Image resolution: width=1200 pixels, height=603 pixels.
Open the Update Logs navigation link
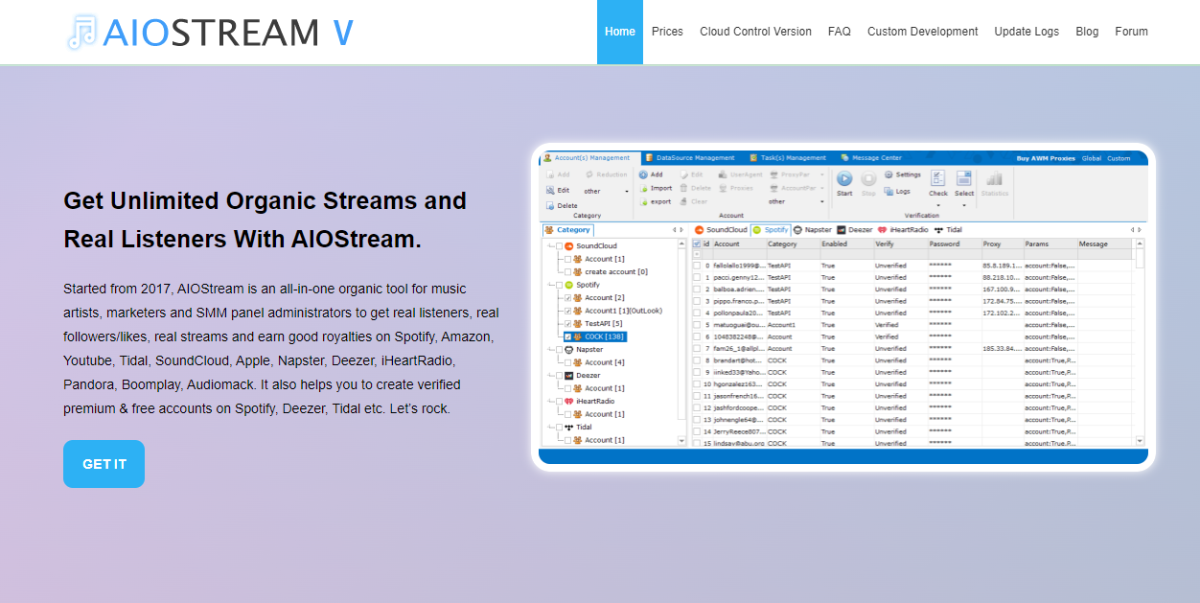pos(1026,32)
